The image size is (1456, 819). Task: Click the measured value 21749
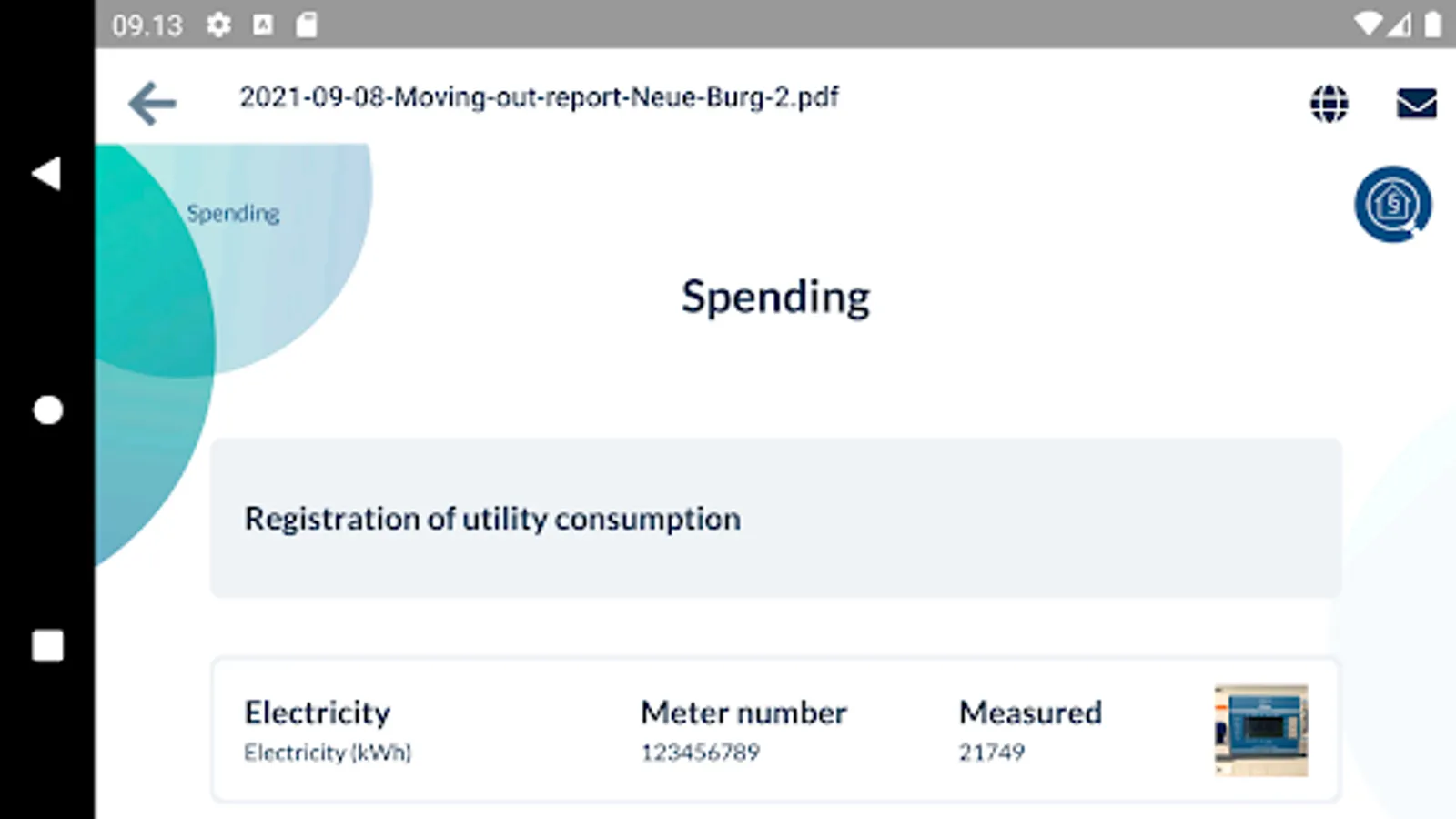point(991,753)
